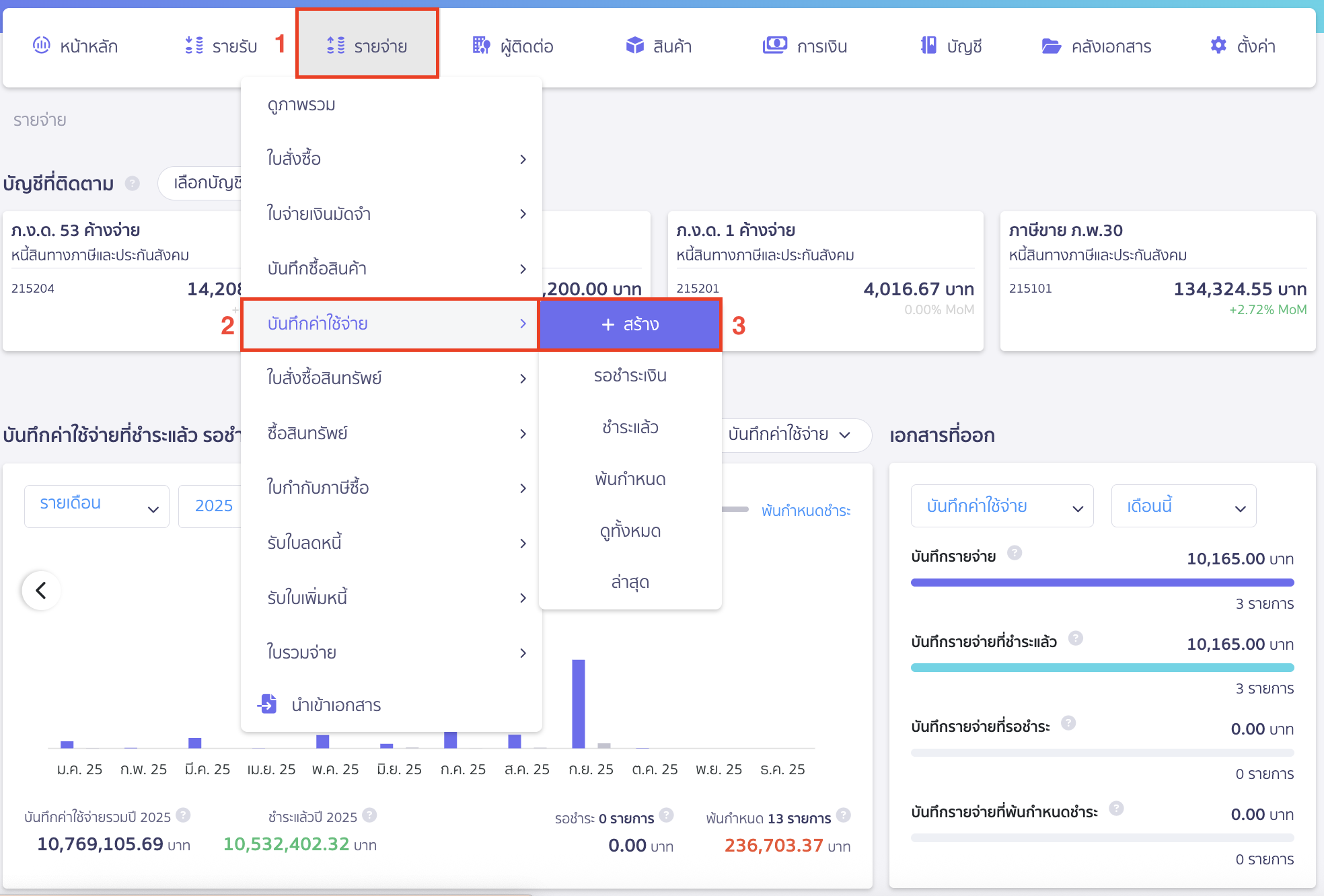Click the help icon next to บันทึกรายจ่าย

point(1016,553)
